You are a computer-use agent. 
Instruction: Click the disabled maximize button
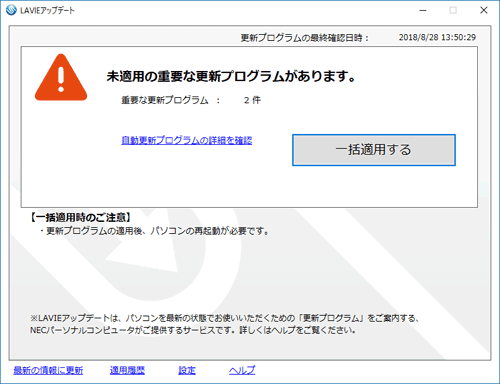pos(453,10)
